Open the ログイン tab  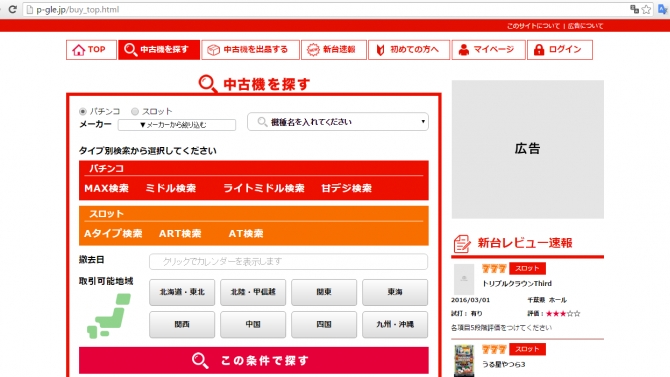click(x=560, y=50)
